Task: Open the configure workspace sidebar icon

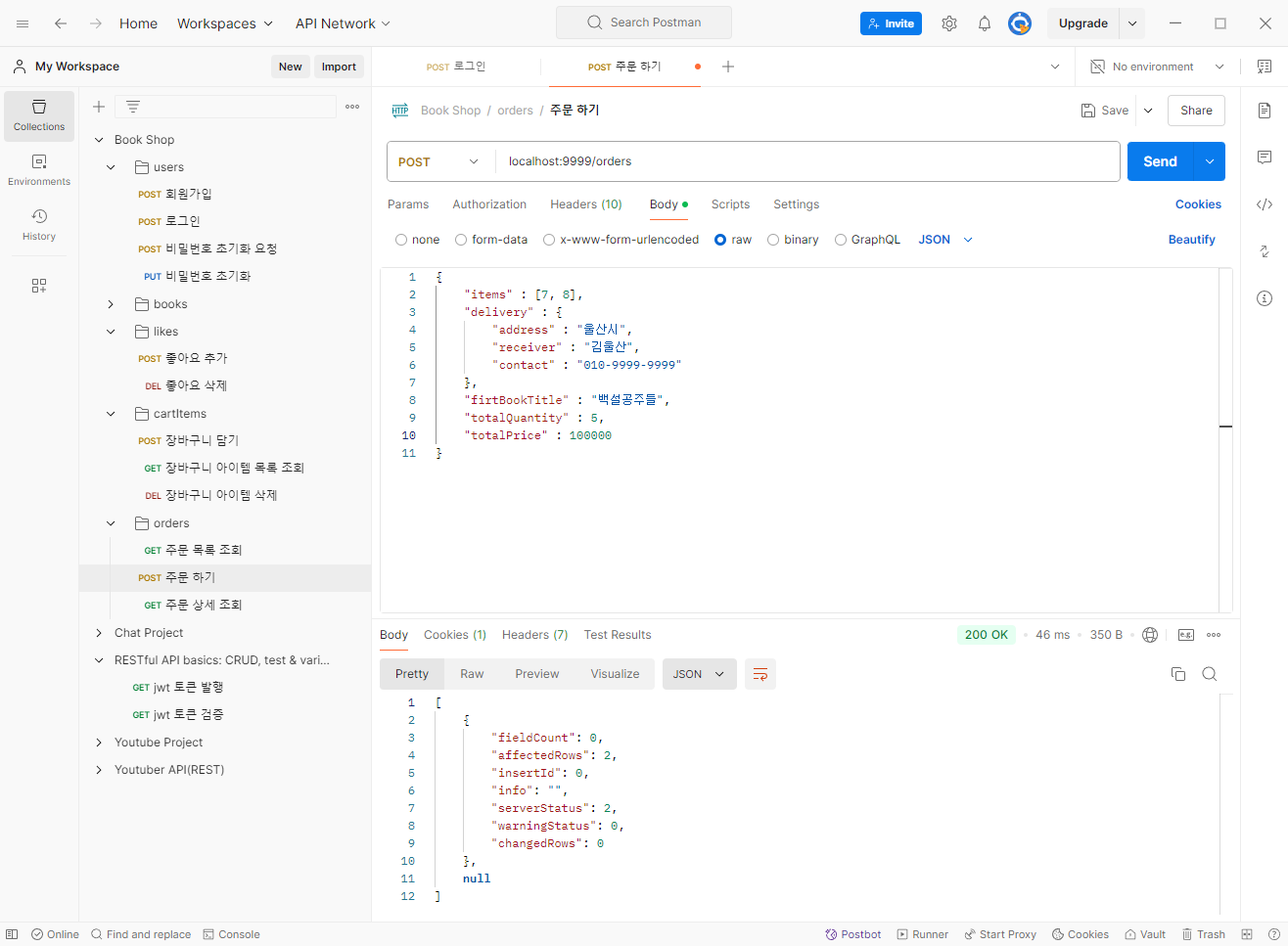Action: pos(39,286)
